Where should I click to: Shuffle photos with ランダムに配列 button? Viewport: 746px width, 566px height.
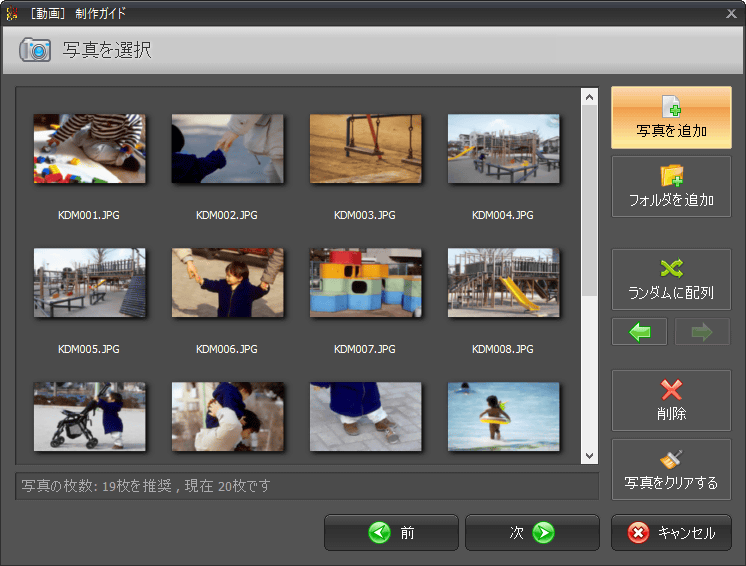pos(671,279)
